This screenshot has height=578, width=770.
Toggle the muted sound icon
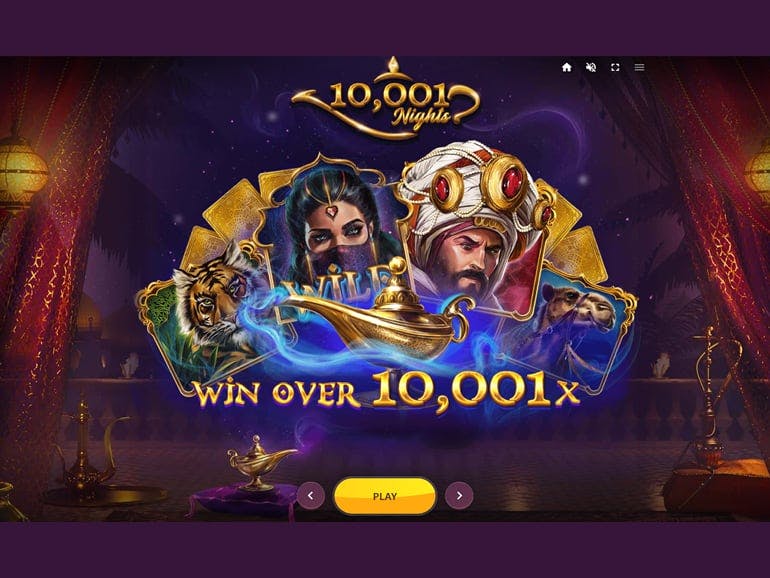591,67
